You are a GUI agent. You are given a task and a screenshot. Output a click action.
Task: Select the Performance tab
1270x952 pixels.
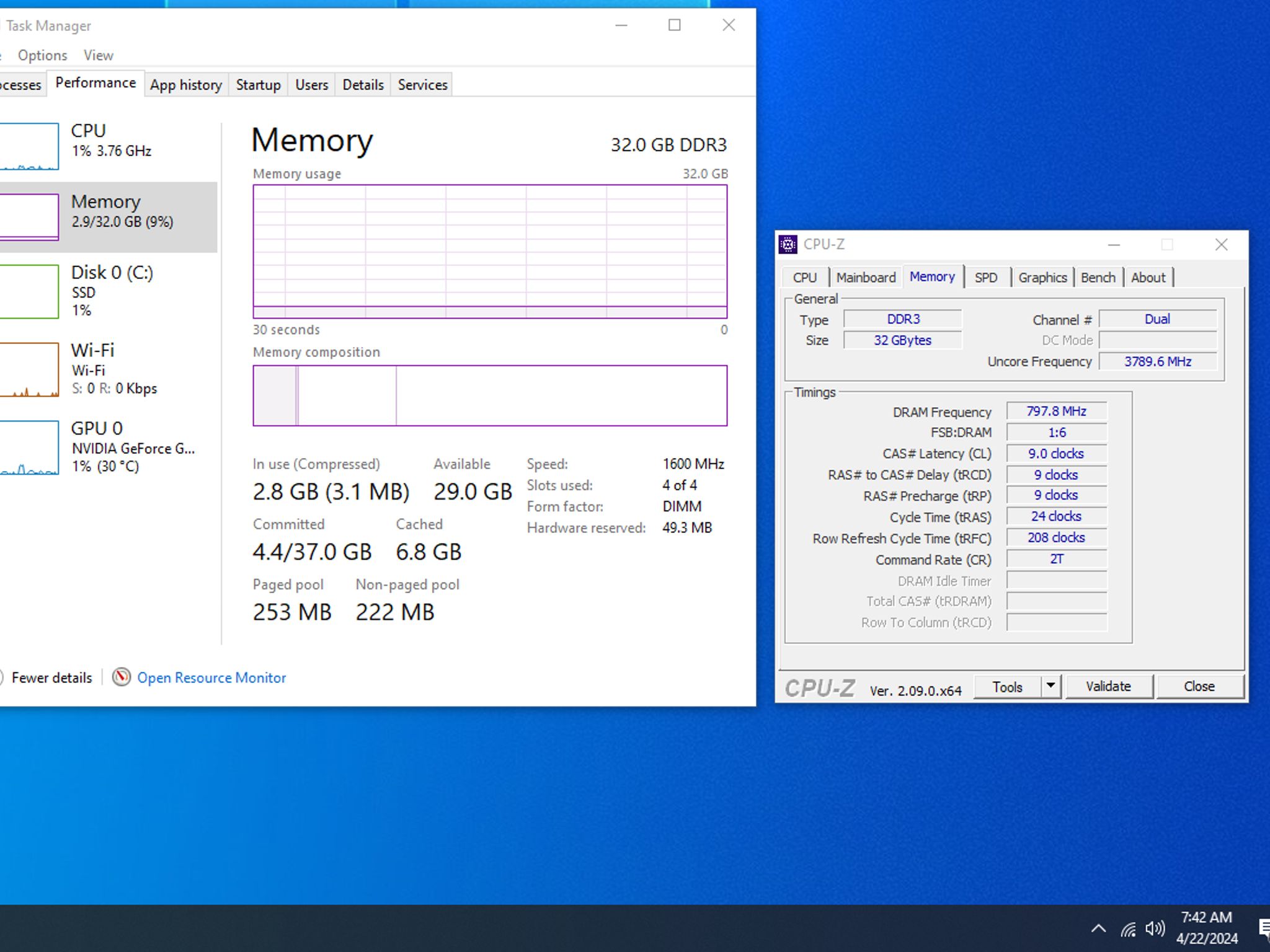click(x=95, y=83)
